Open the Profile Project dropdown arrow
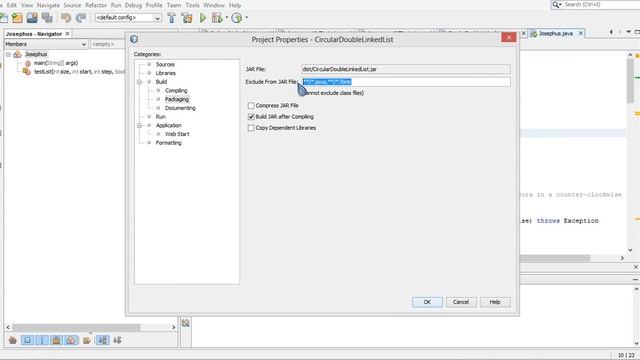Viewport: 640px width, 360px height. pos(247,18)
